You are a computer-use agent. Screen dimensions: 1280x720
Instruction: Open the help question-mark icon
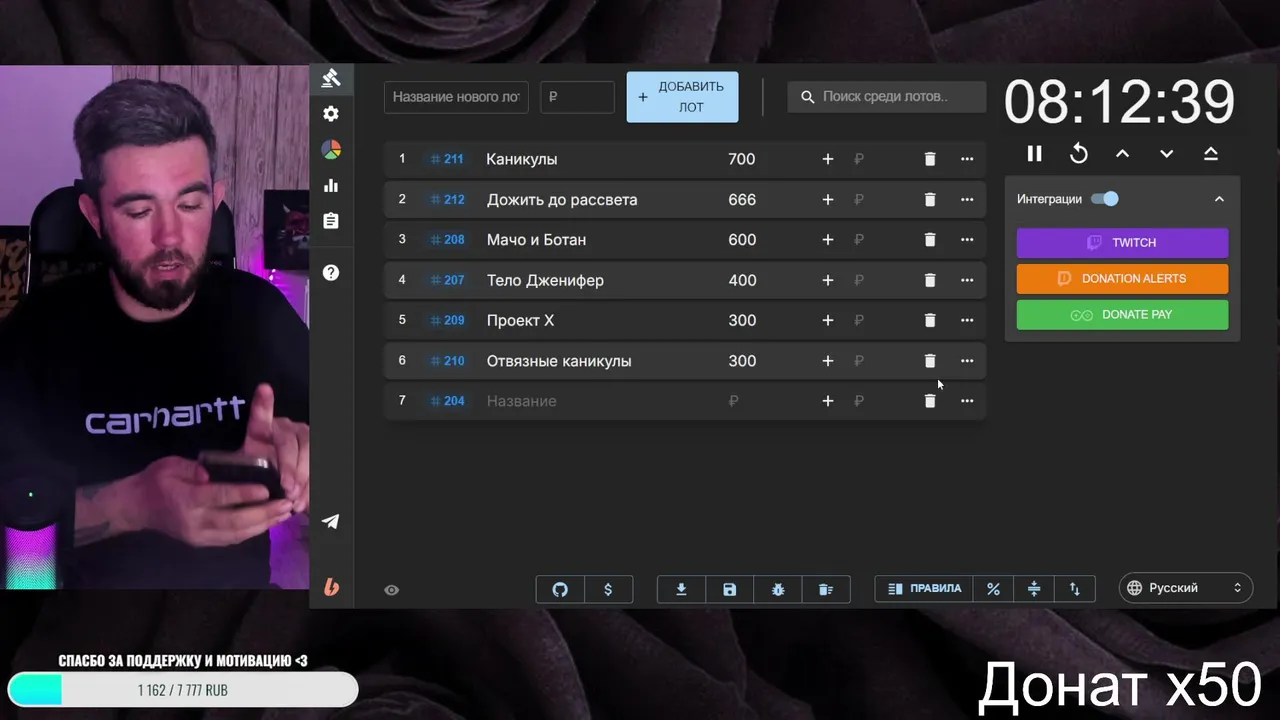[x=331, y=273]
